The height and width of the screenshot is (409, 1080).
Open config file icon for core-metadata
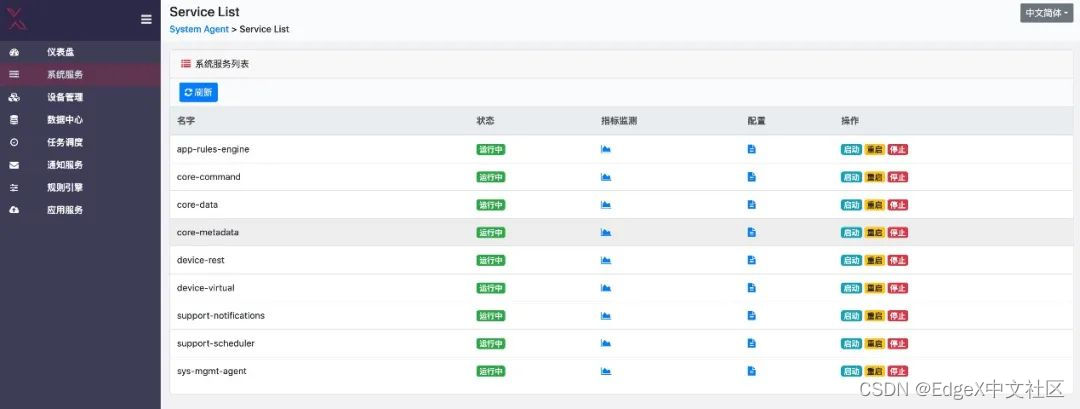click(x=751, y=233)
